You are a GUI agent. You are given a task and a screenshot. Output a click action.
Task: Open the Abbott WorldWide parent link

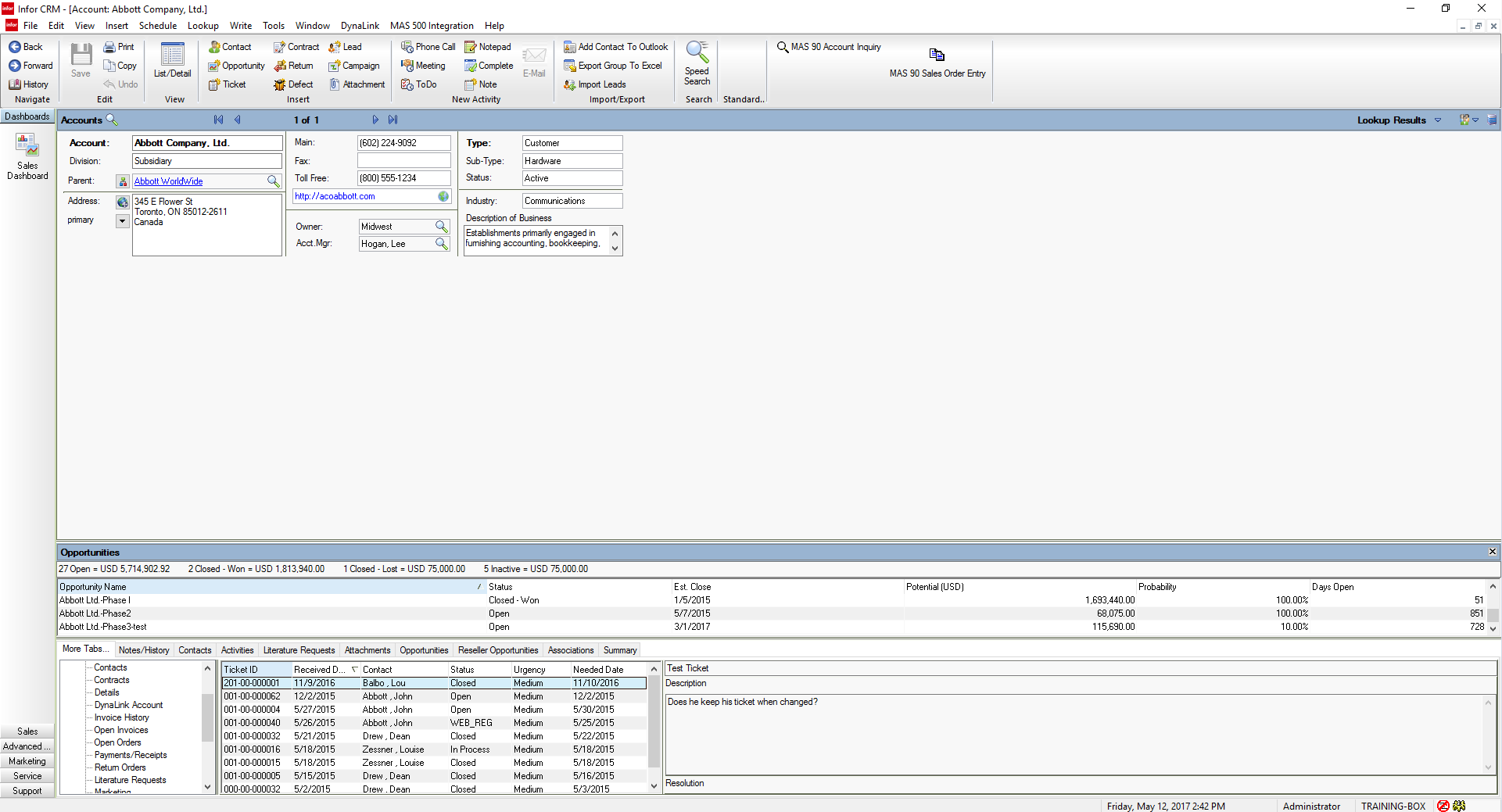168,181
